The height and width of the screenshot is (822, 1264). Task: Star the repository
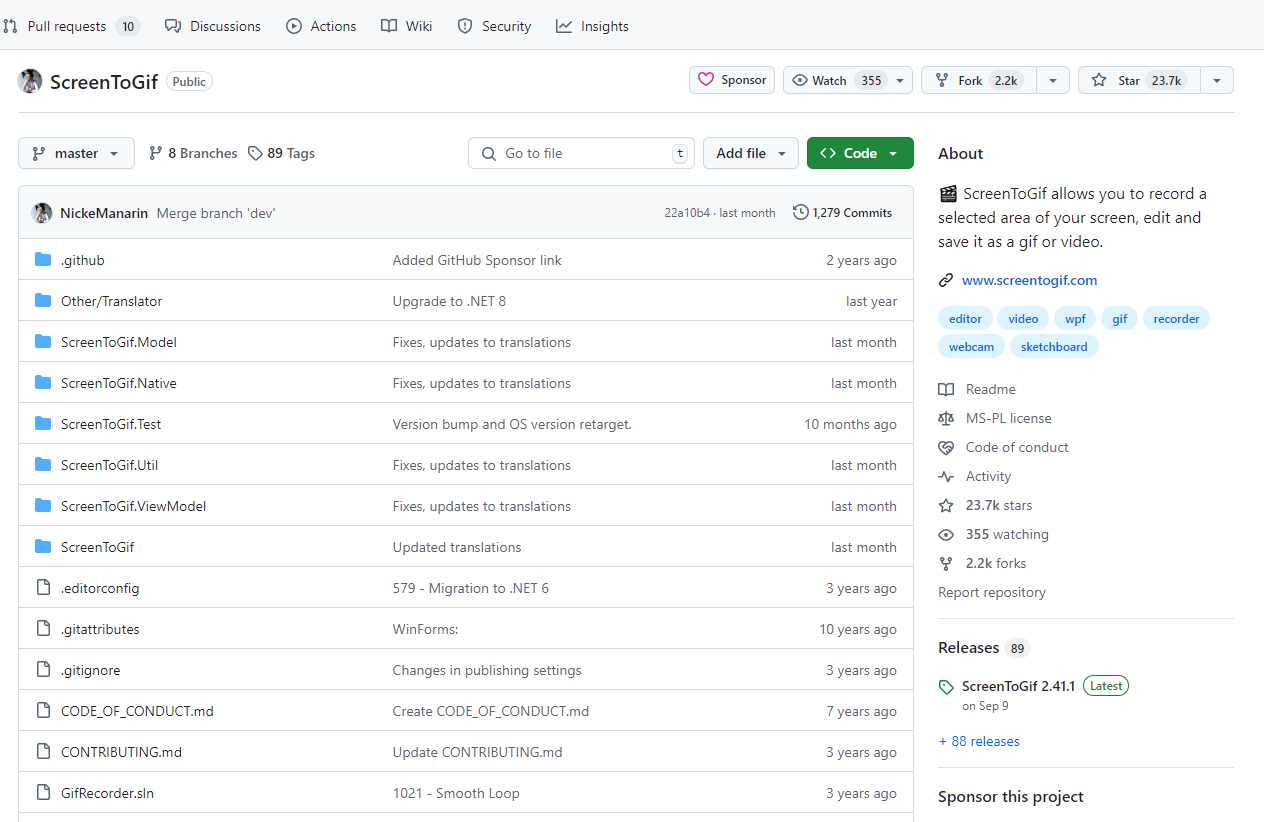click(x=1138, y=80)
